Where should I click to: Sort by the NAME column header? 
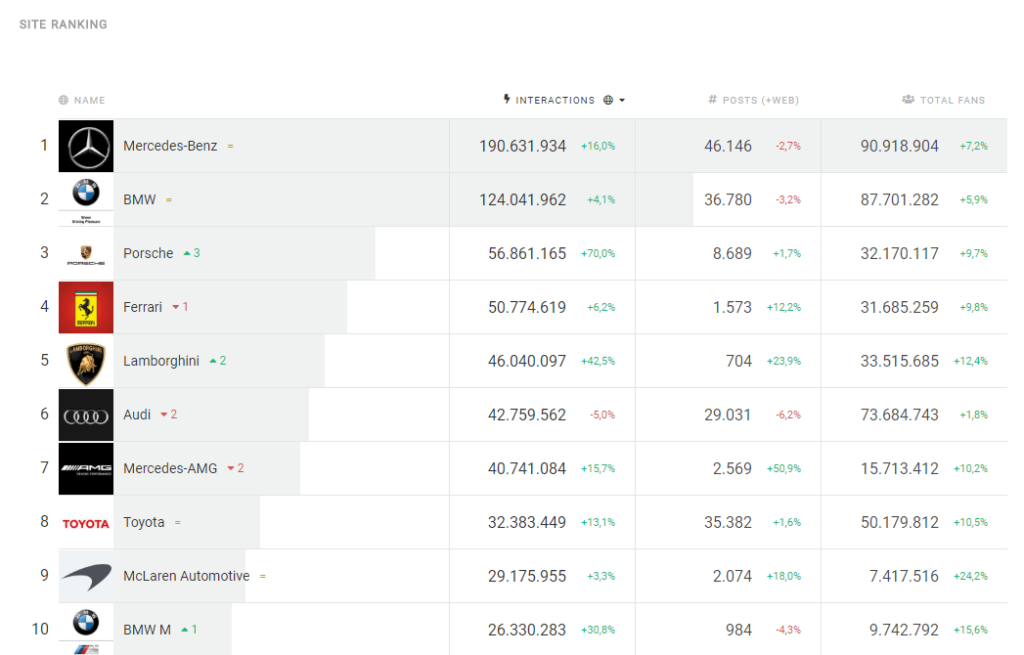point(89,100)
